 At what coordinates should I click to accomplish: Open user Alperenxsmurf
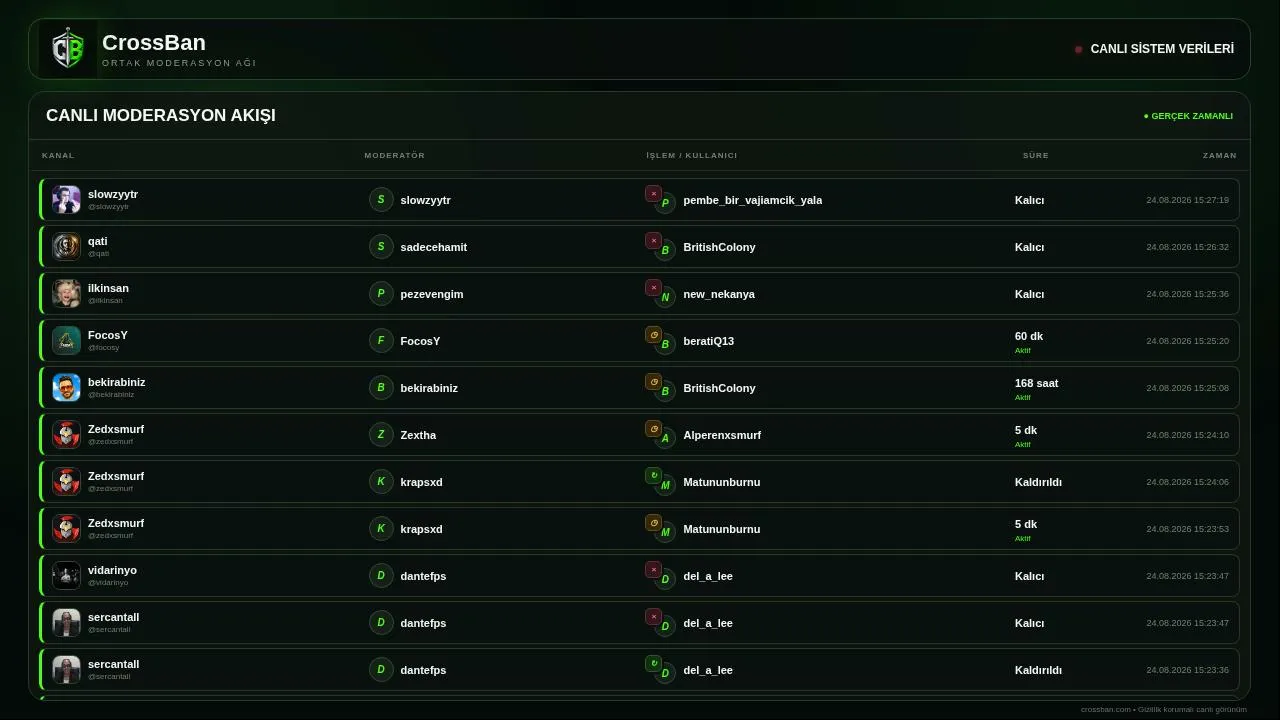(722, 435)
